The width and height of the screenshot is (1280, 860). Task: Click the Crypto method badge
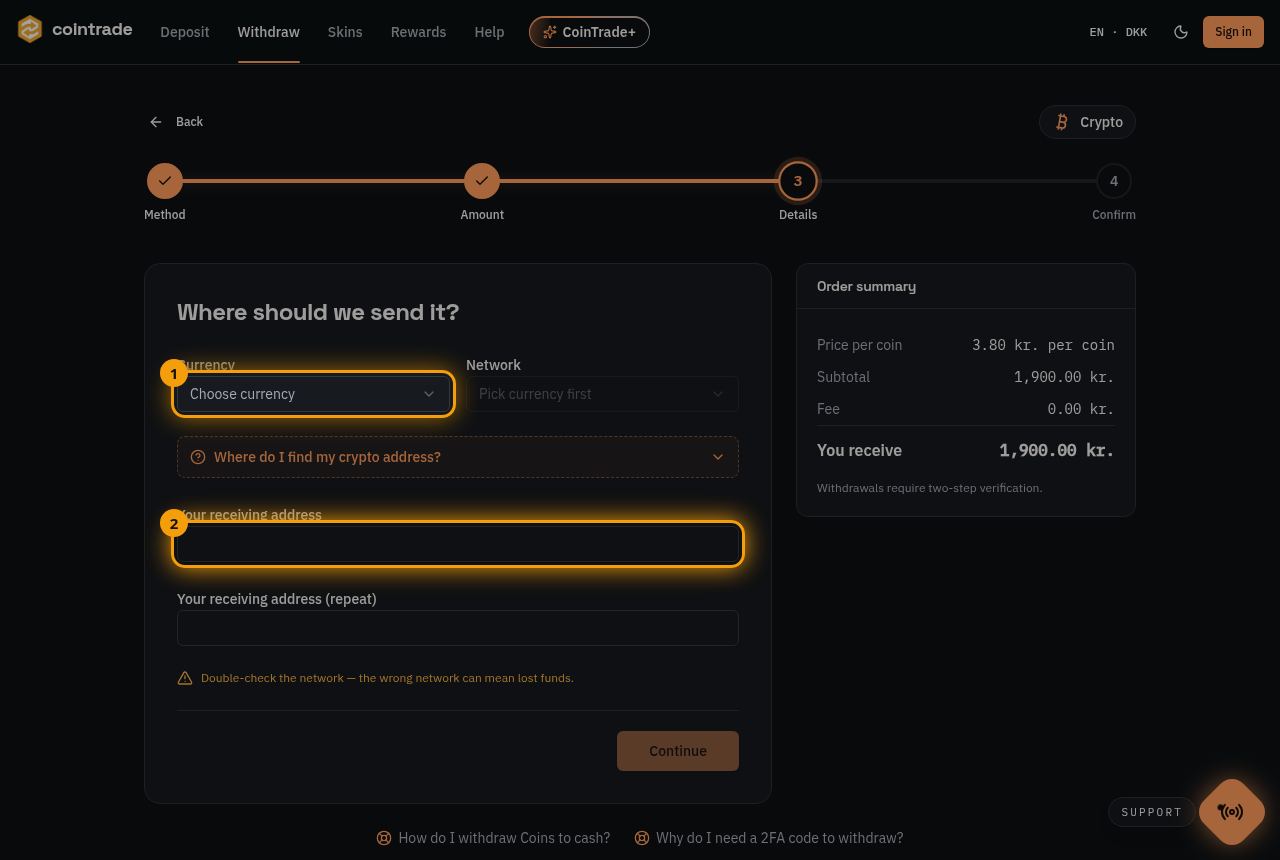pyautogui.click(x=1088, y=122)
